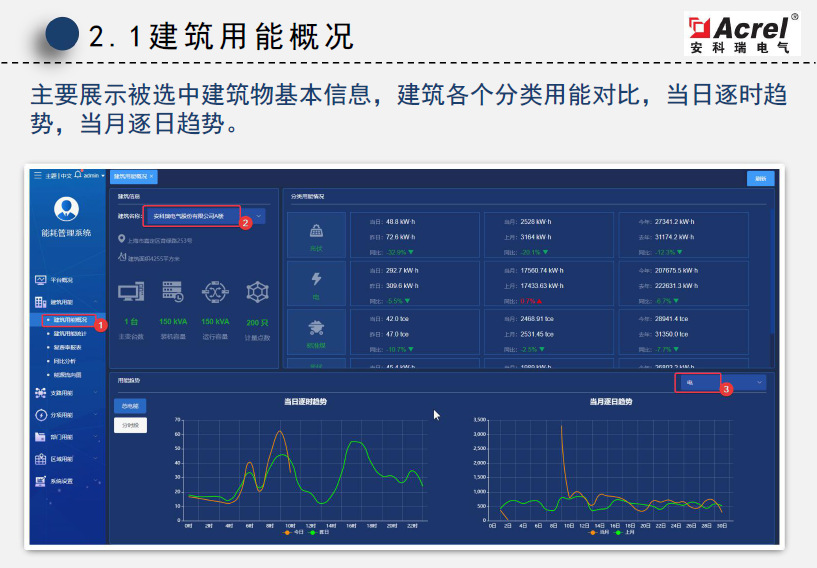The height and width of the screenshot is (568, 817).
Task: Click the 28941.4 tce yearly value
Action: pyautogui.click(x=672, y=318)
